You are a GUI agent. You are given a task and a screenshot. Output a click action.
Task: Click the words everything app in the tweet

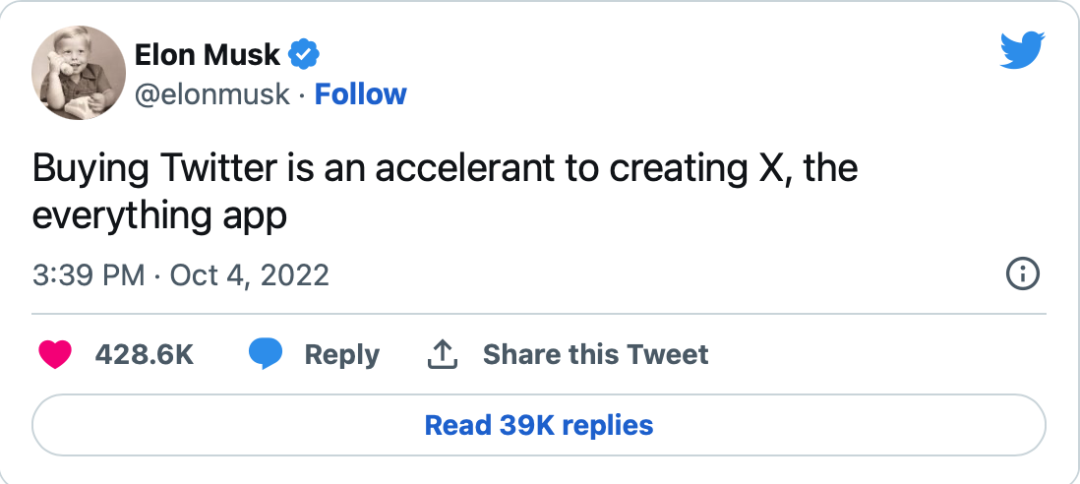pyautogui.click(x=160, y=216)
